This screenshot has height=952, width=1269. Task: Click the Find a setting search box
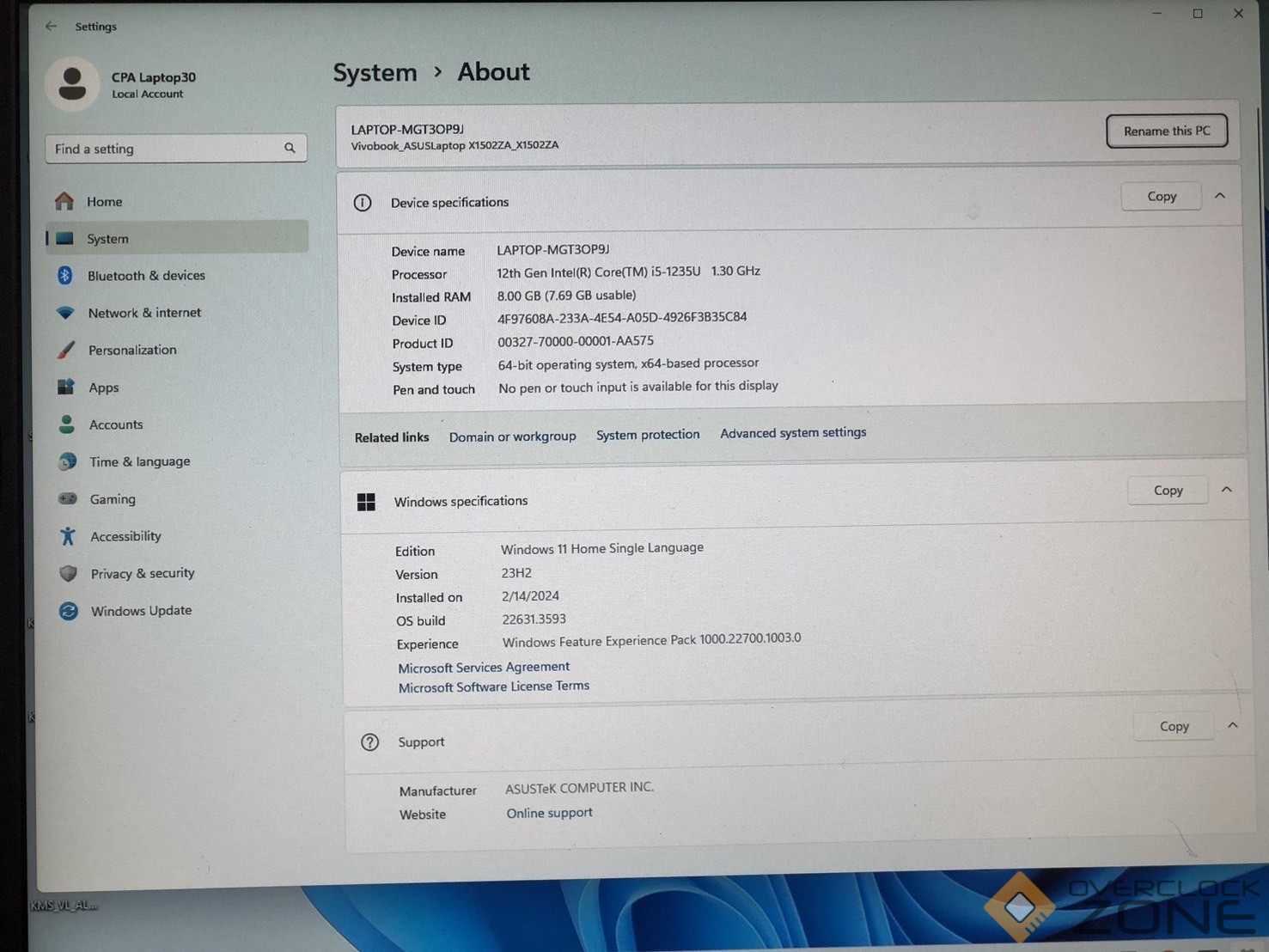163,149
